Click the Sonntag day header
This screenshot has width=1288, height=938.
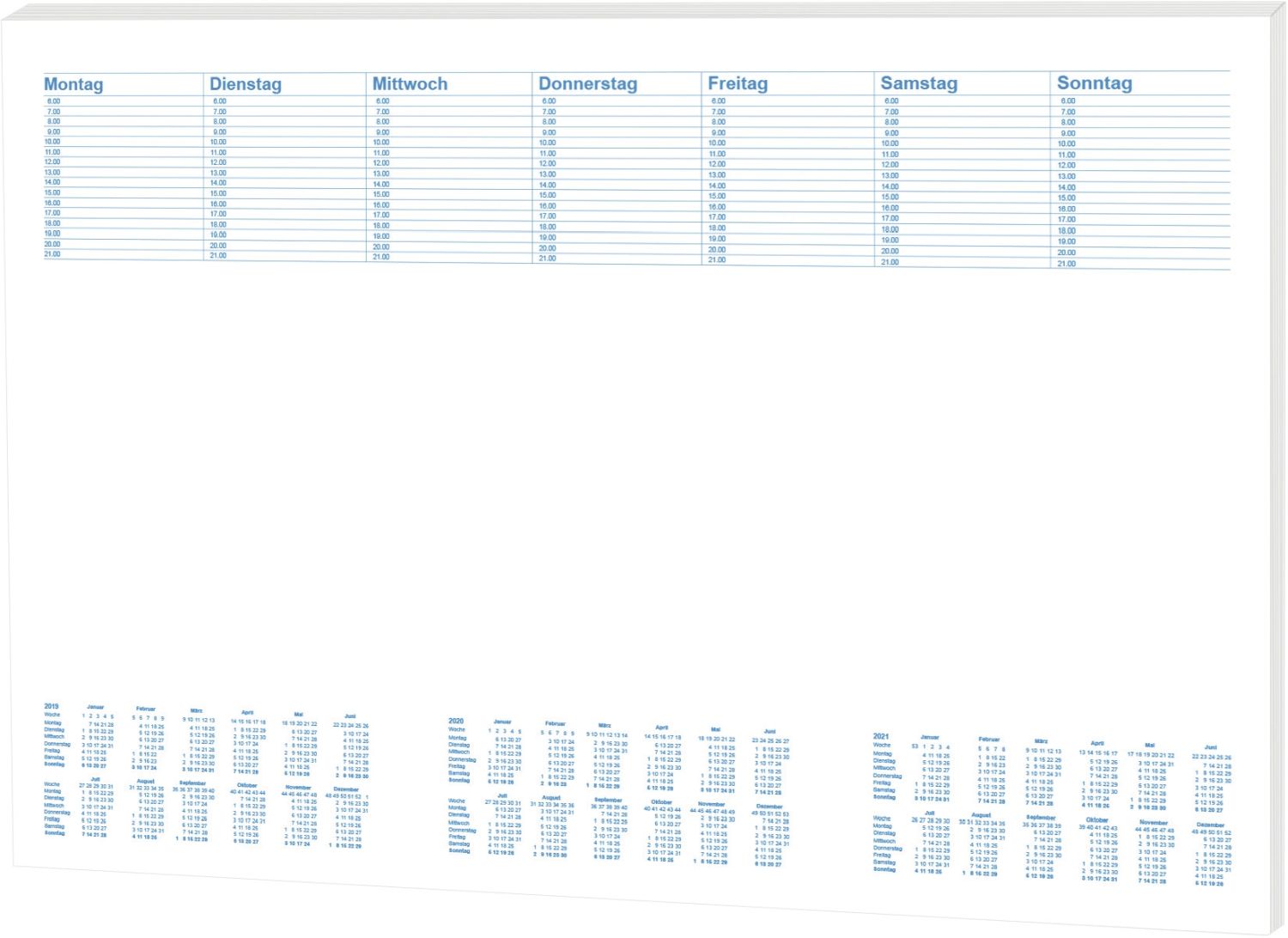click(1094, 83)
